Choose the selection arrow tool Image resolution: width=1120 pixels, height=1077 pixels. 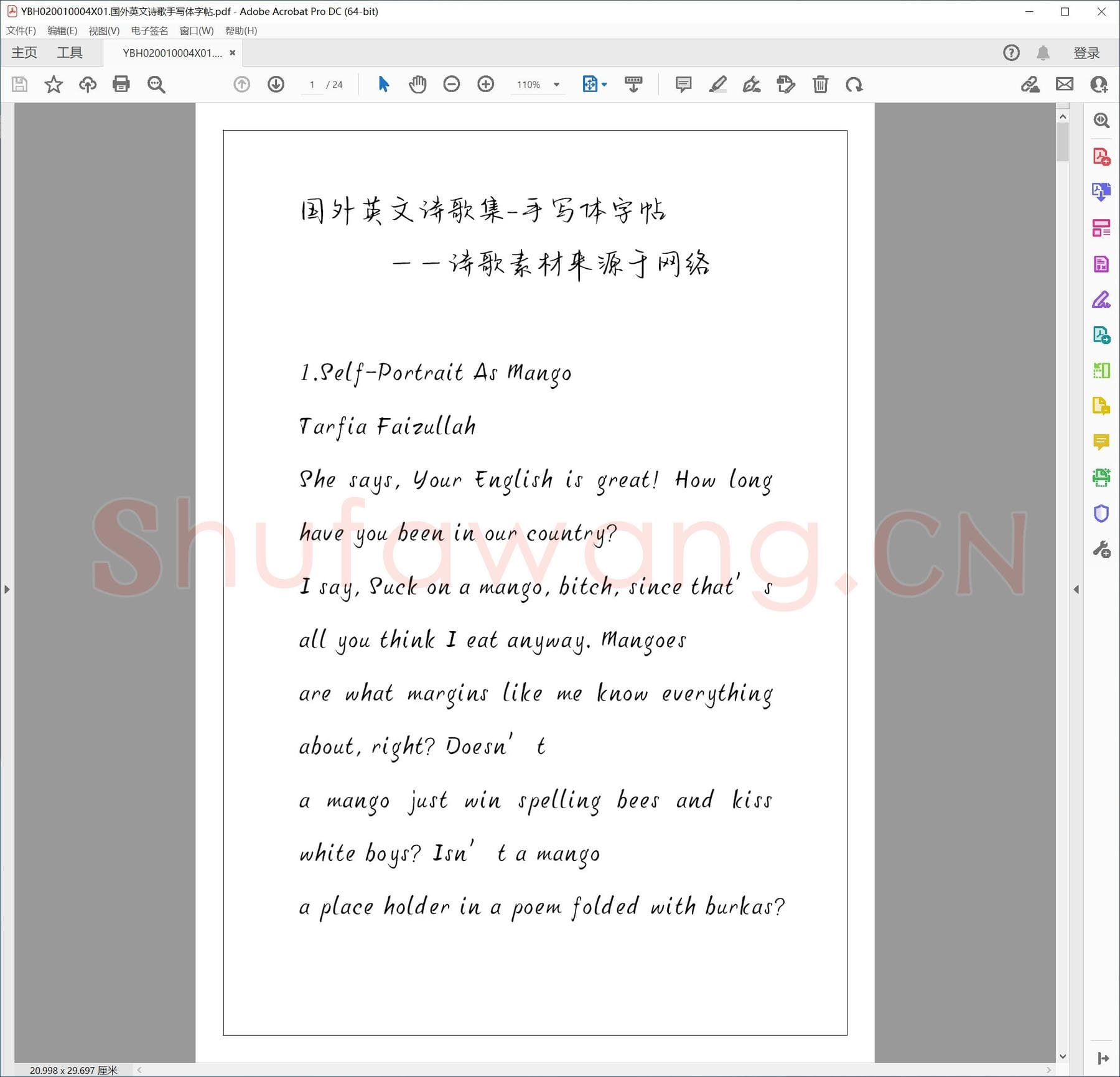point(384,84)
